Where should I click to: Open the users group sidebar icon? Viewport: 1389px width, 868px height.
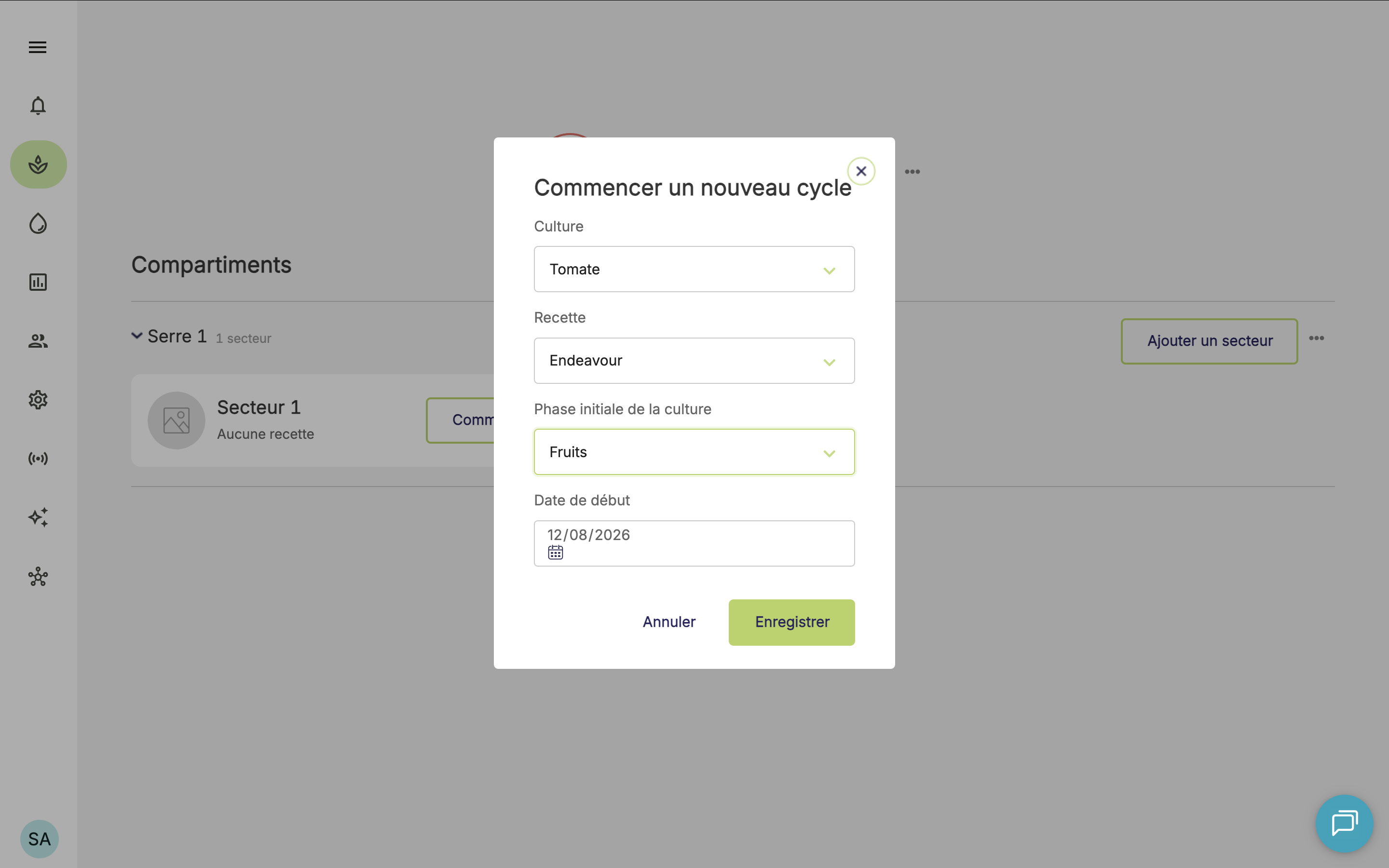(x=38, y=341)
